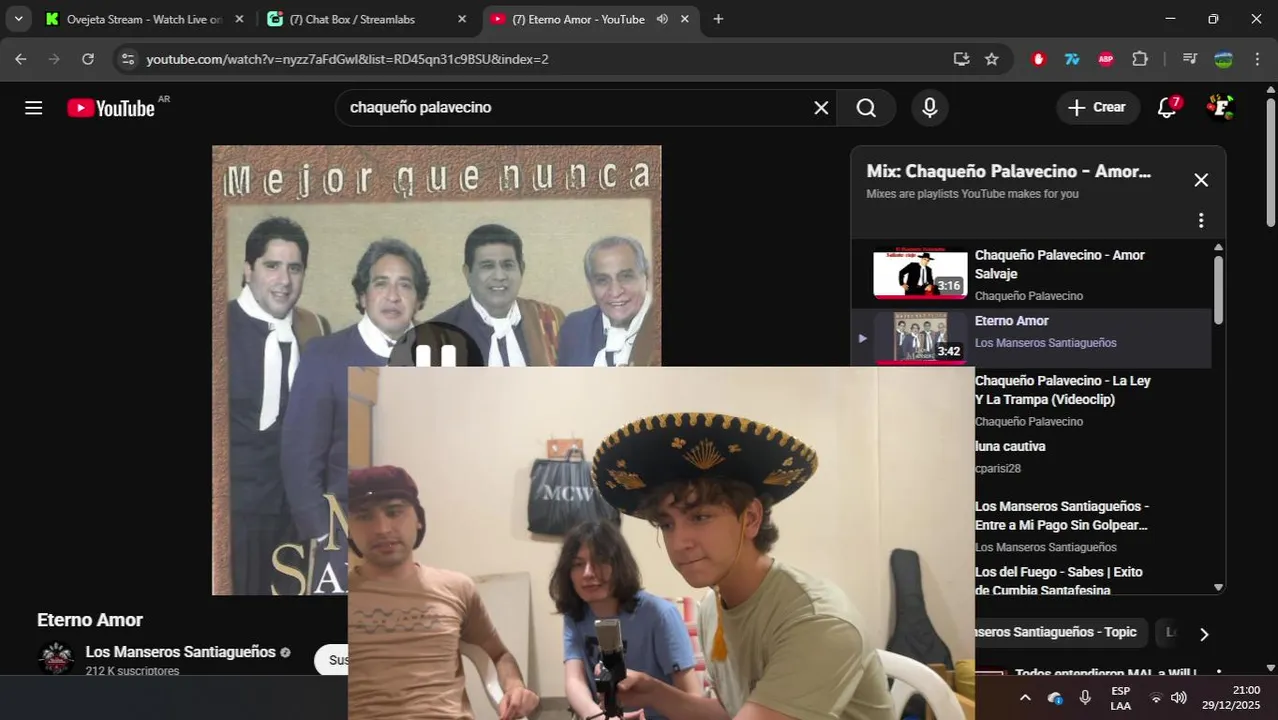Click the Crear button
The height and width of the screenshot is (720, 1278).
click(1097, 108)
